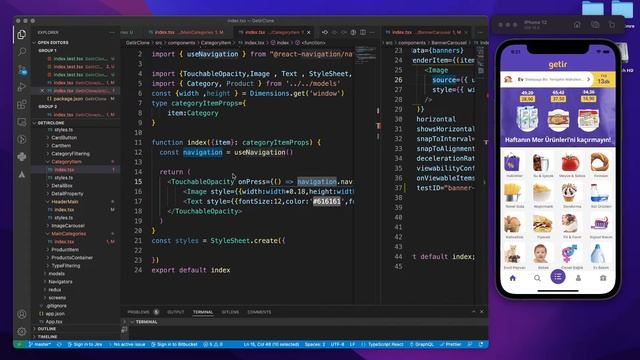Image resolution: width=640 pixels, height=360 pixels.
Task: Click the rotate icon on simulator toolbar
Action: click(x=612, y=24)
